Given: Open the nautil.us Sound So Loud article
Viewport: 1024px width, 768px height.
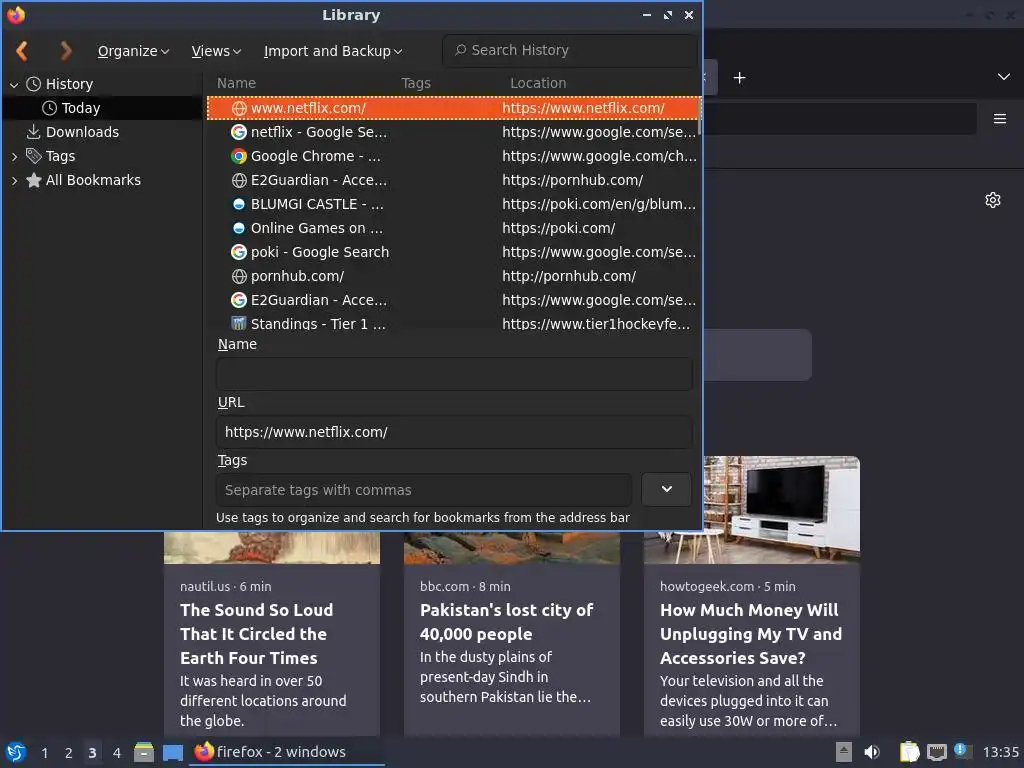Looking at the screenshot, I should (x=272, y=633).
